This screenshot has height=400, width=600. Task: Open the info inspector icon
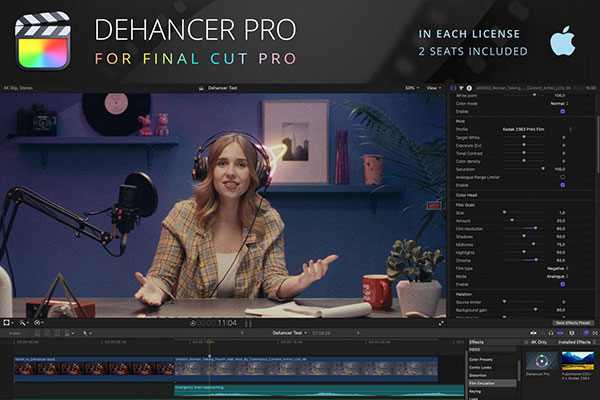(x=469, y=88)
